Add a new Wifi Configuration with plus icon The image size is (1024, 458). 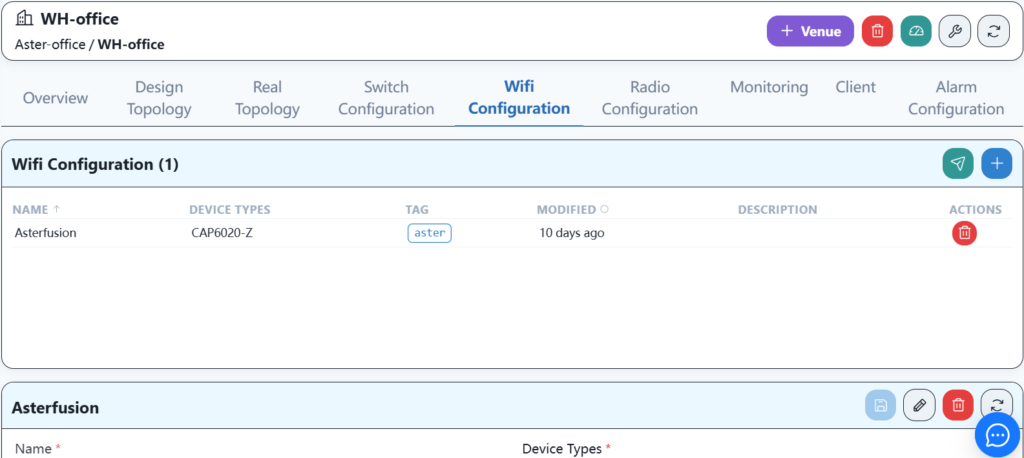(x=996, y=164)
